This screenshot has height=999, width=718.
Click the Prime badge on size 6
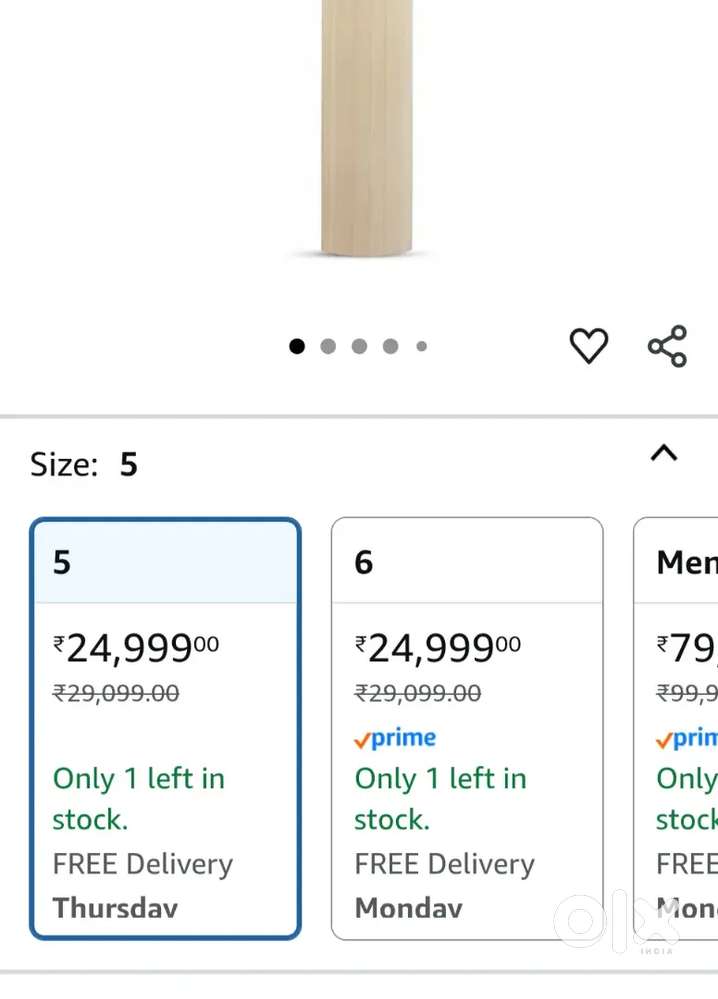pyautogui.click(x=396, y=738)
